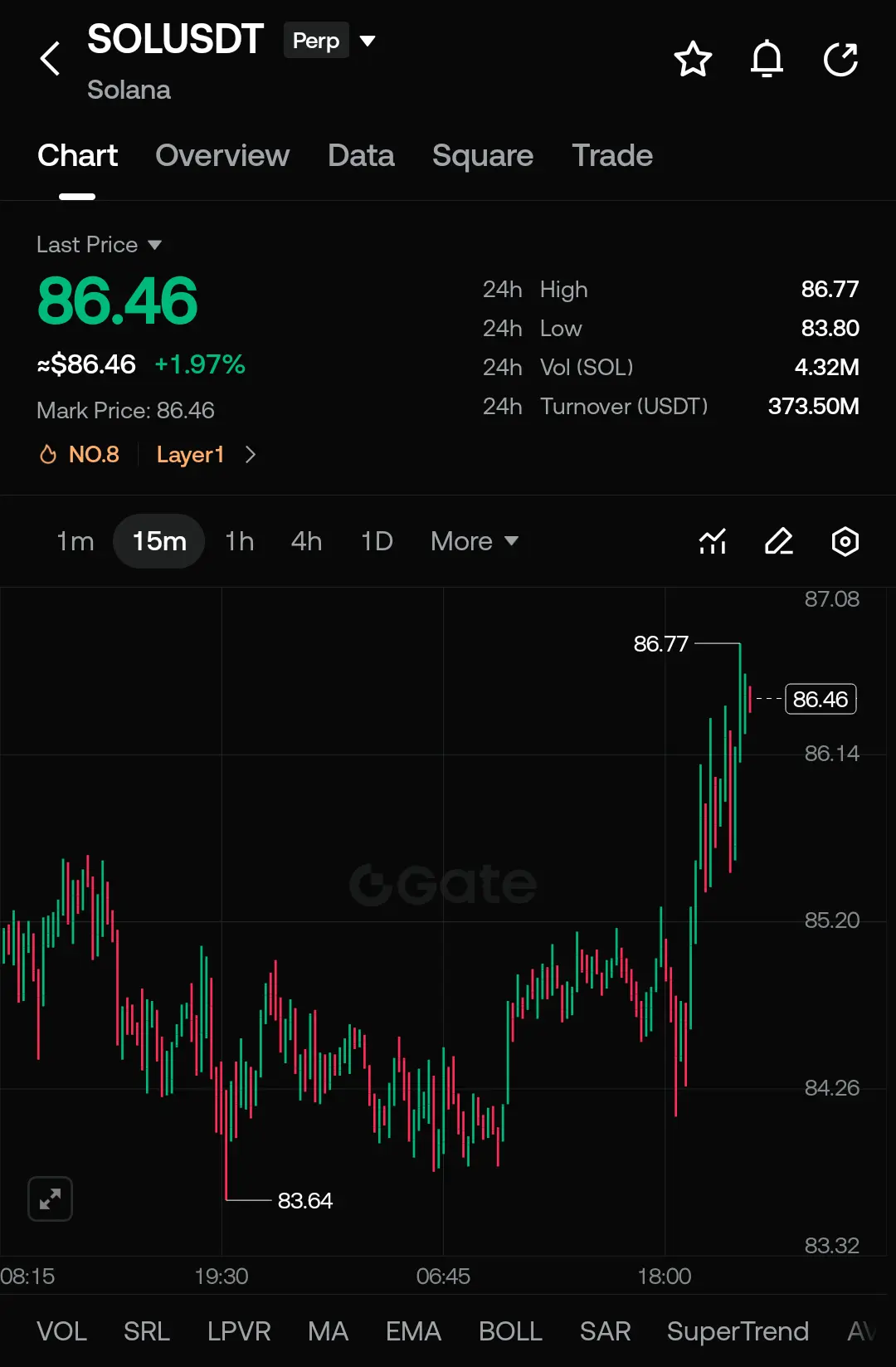Tap the Solana subtitle text
896x1367 pixels.
click(129, 90)
